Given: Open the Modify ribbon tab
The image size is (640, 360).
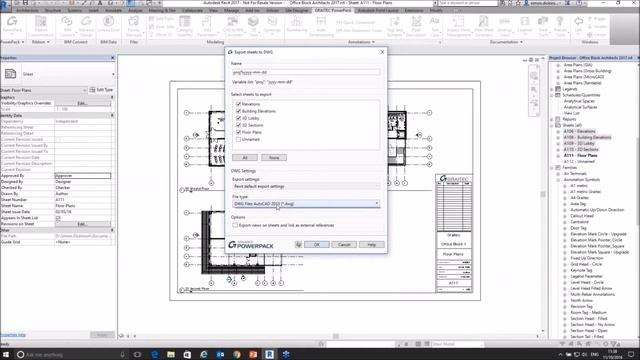Looking at the screenshot, I should pyautogui.click(x=436, y=10).
